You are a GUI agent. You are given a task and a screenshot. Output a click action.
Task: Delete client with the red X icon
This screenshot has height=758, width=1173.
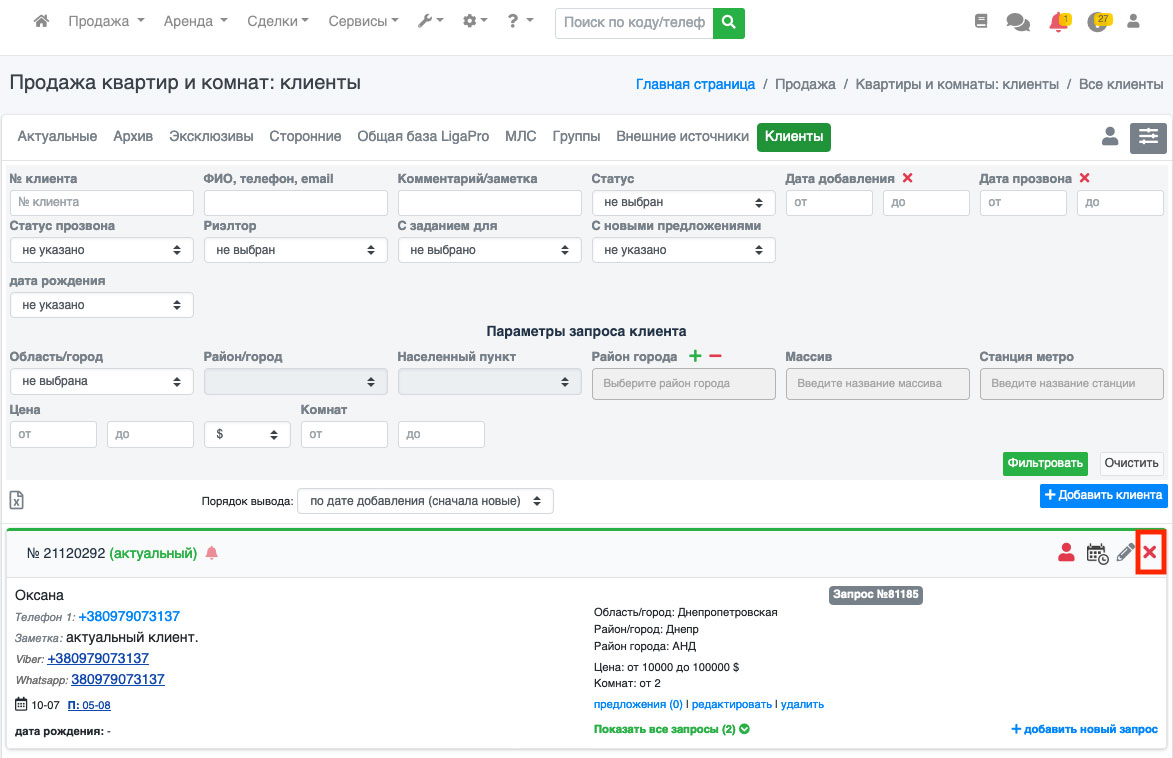1150,552
